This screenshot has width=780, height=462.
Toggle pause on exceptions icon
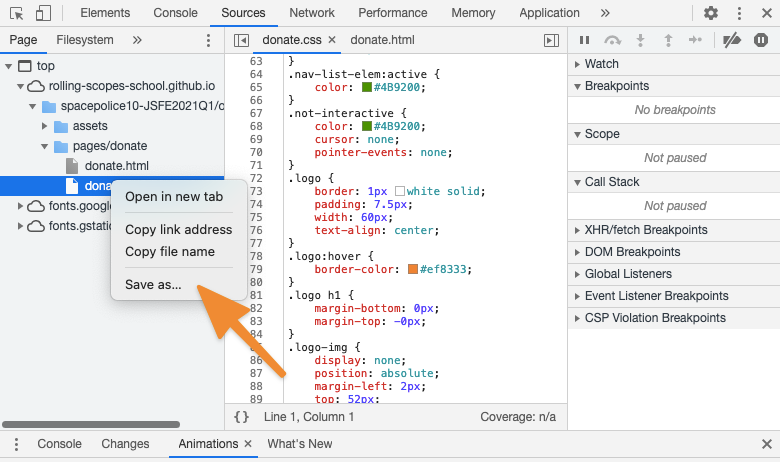click(x=761, y=40)
